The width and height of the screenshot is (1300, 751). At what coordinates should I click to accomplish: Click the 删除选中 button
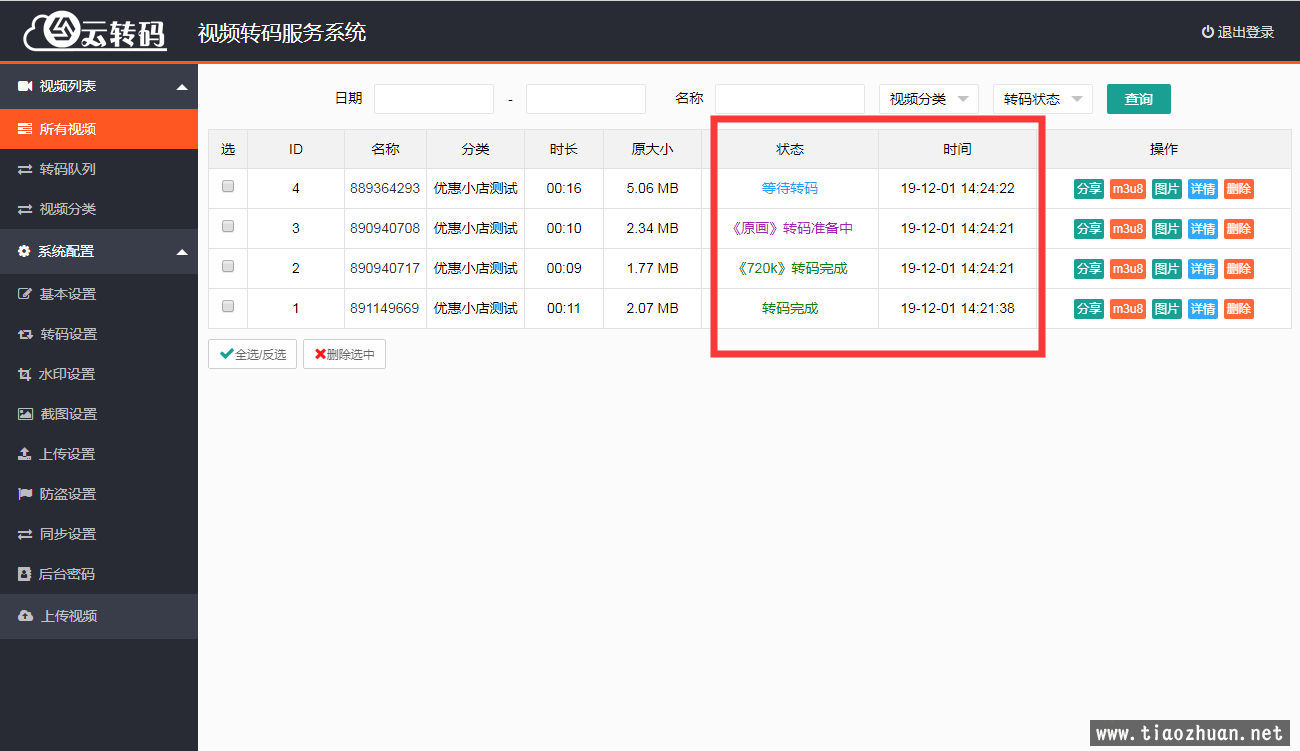click(344, 354)
